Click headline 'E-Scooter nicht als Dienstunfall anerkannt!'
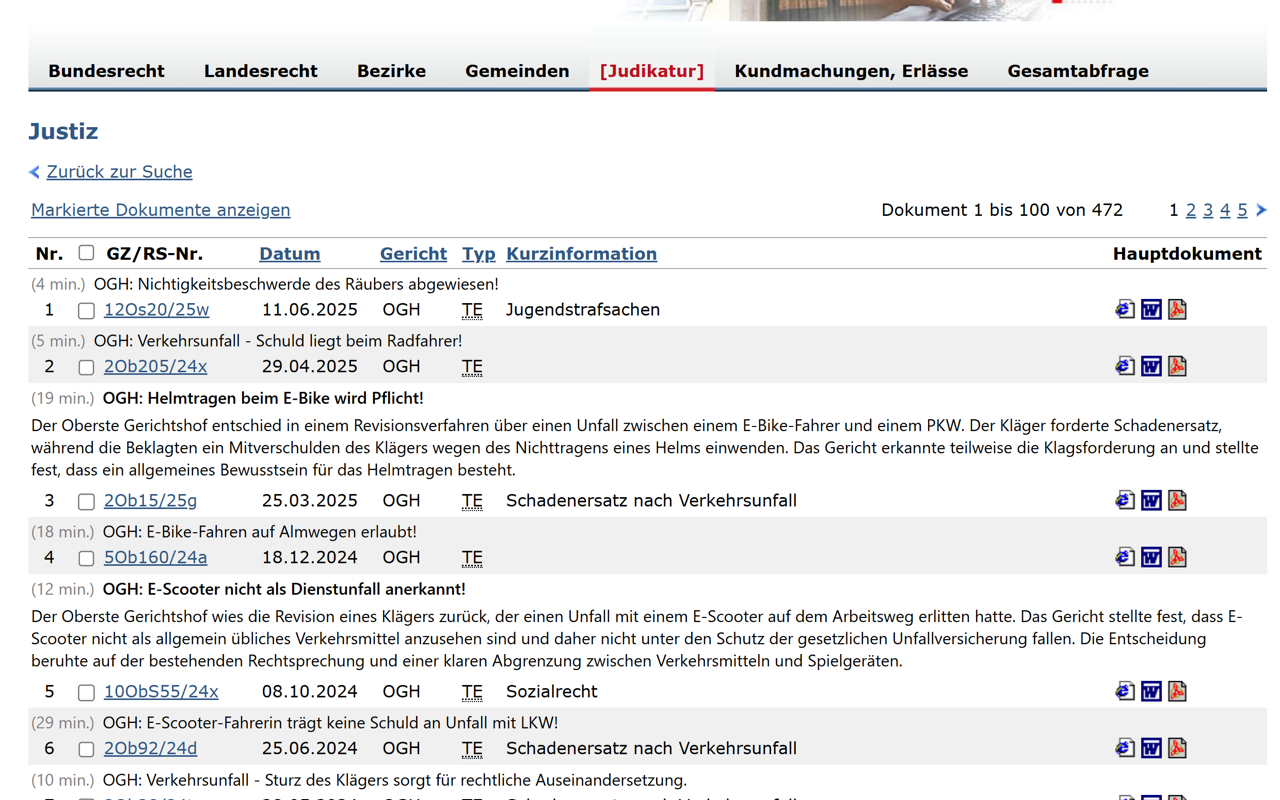The width and height of the screenshot is (1280, 800). (x=284, y=589)
